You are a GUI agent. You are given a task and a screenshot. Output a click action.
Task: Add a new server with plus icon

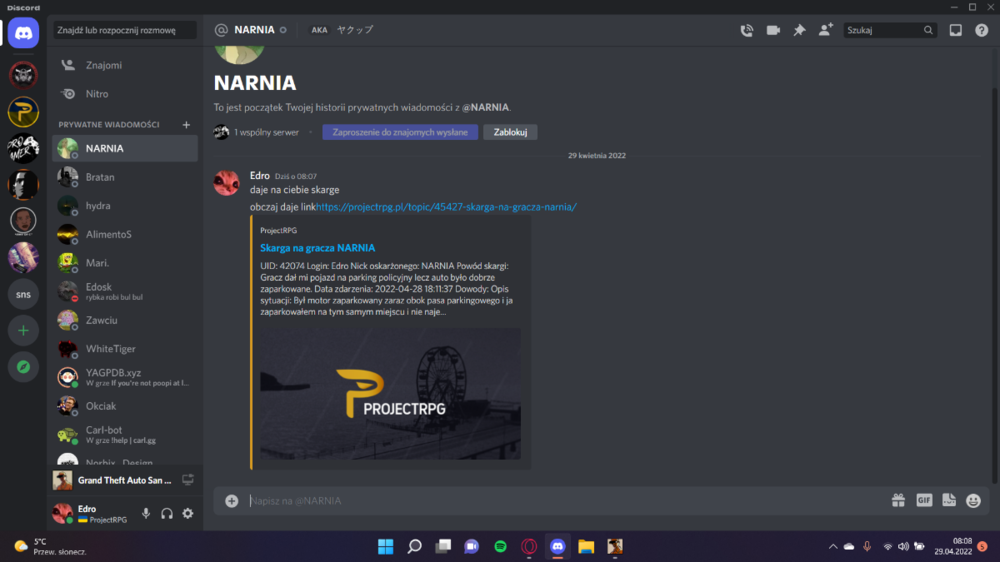(x=24, y=330)
